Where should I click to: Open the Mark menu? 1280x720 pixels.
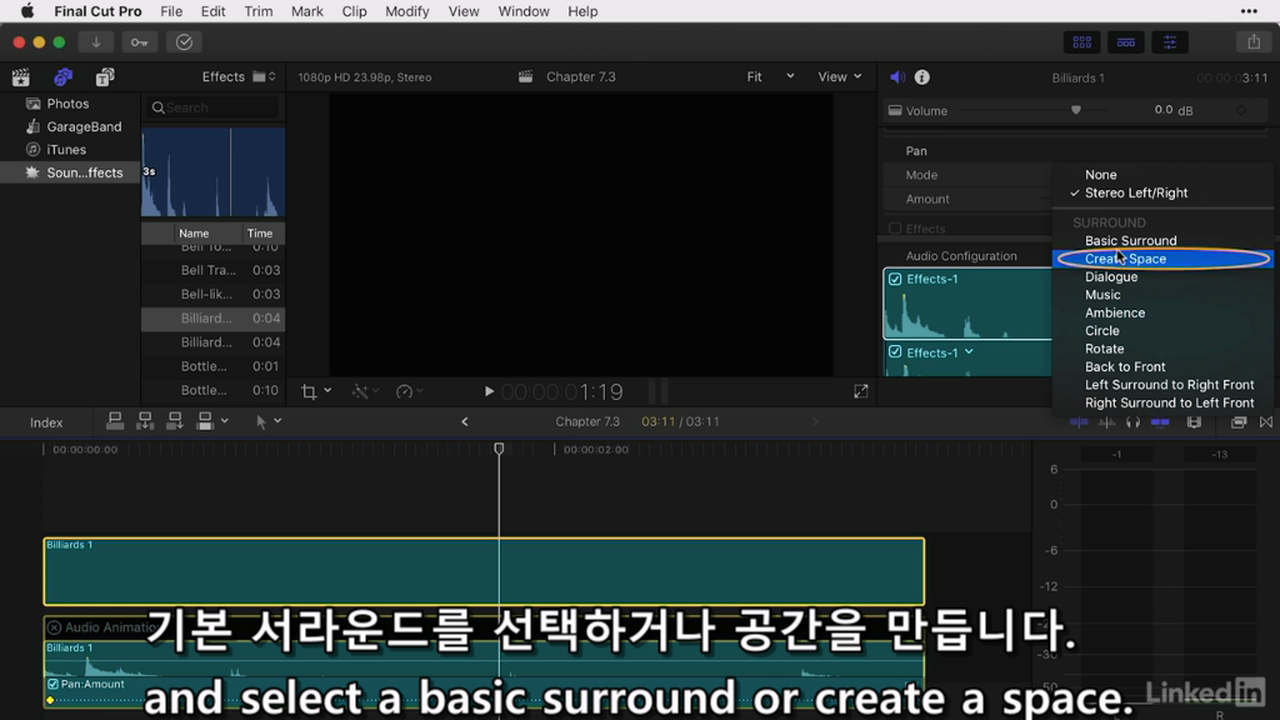click(x=307, y=11)
